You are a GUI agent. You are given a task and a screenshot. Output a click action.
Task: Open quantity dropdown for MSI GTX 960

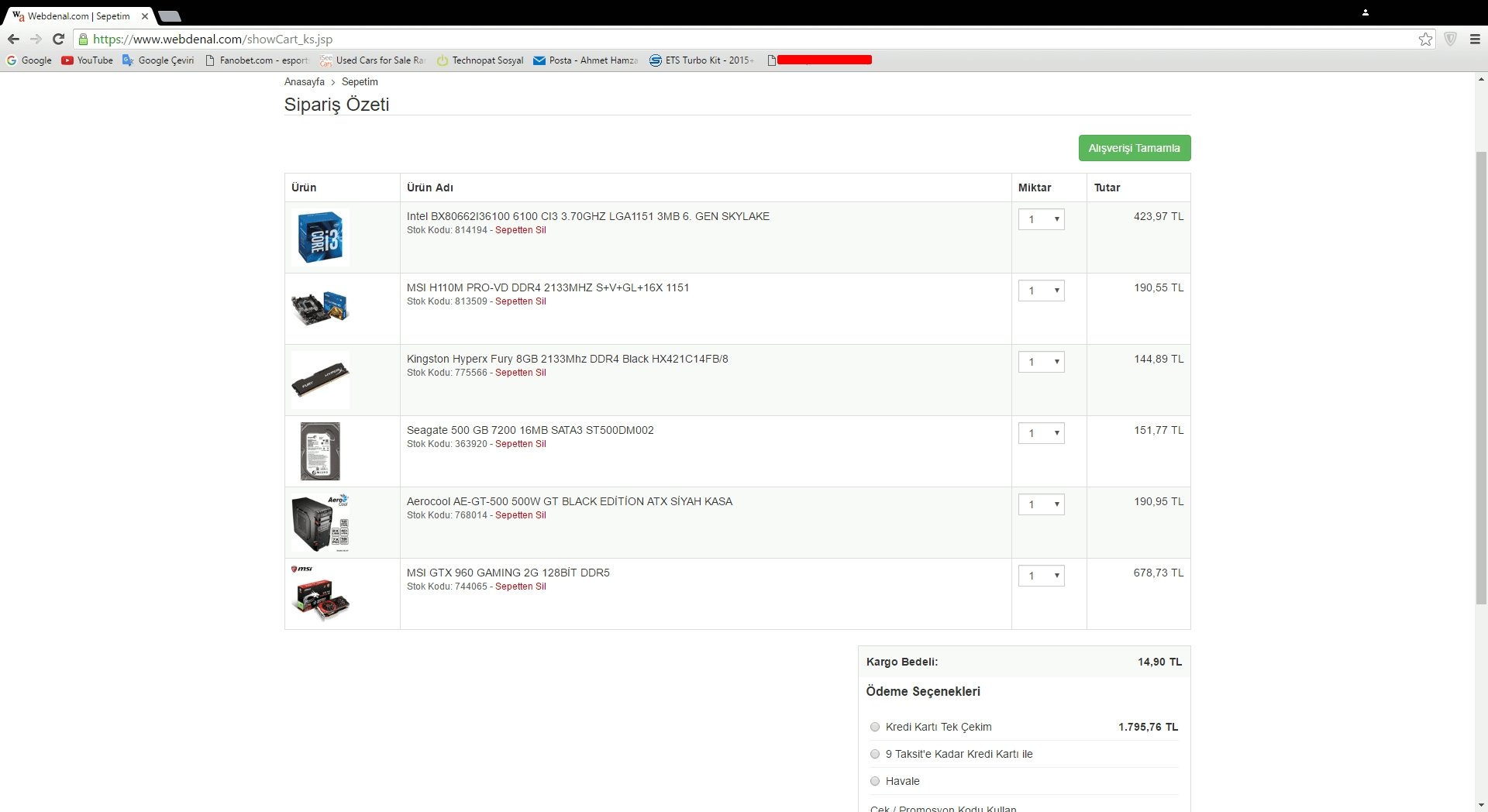(x=1042, y=576)
